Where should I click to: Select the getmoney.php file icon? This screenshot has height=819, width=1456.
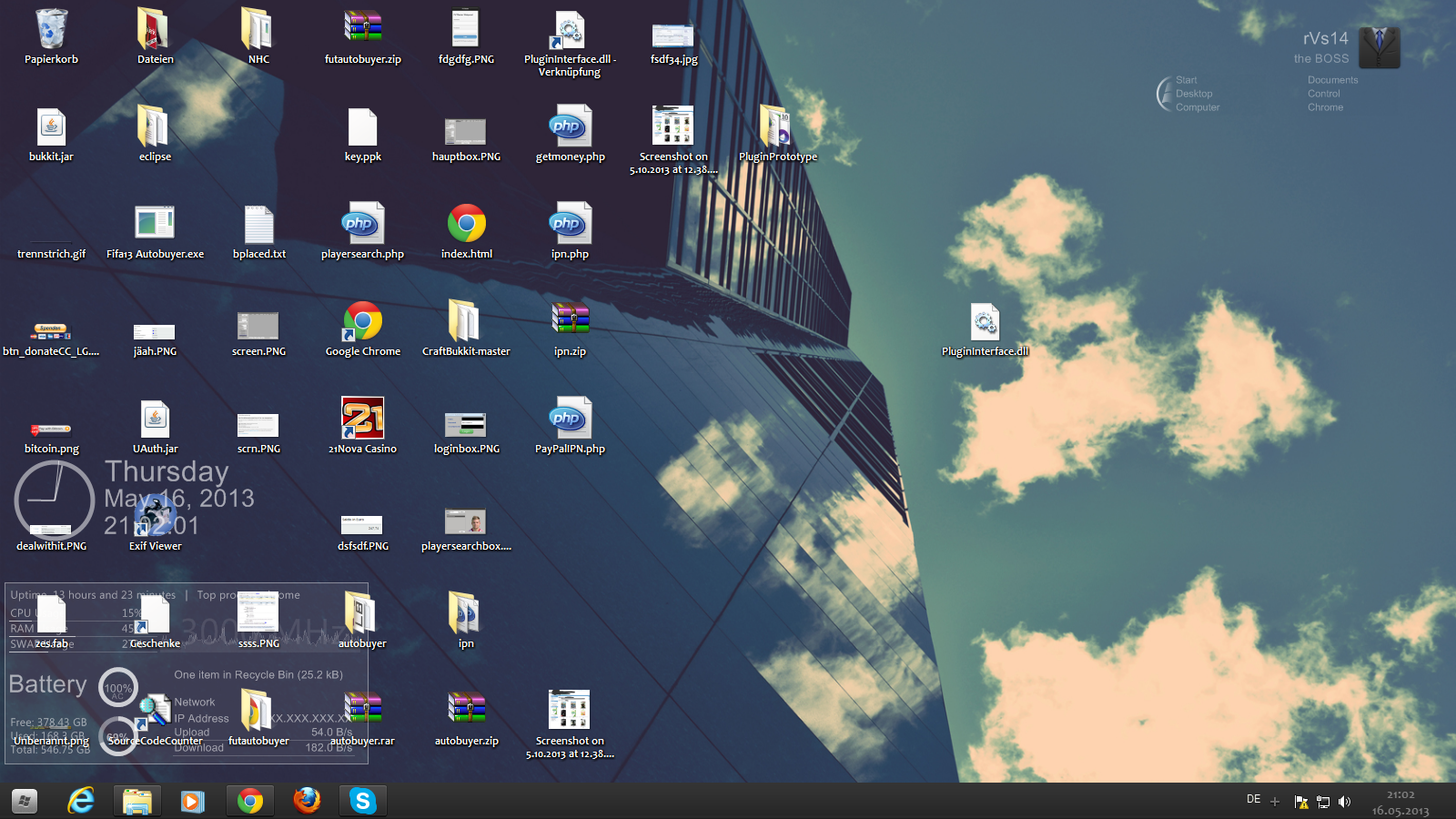tap(570, 127)
